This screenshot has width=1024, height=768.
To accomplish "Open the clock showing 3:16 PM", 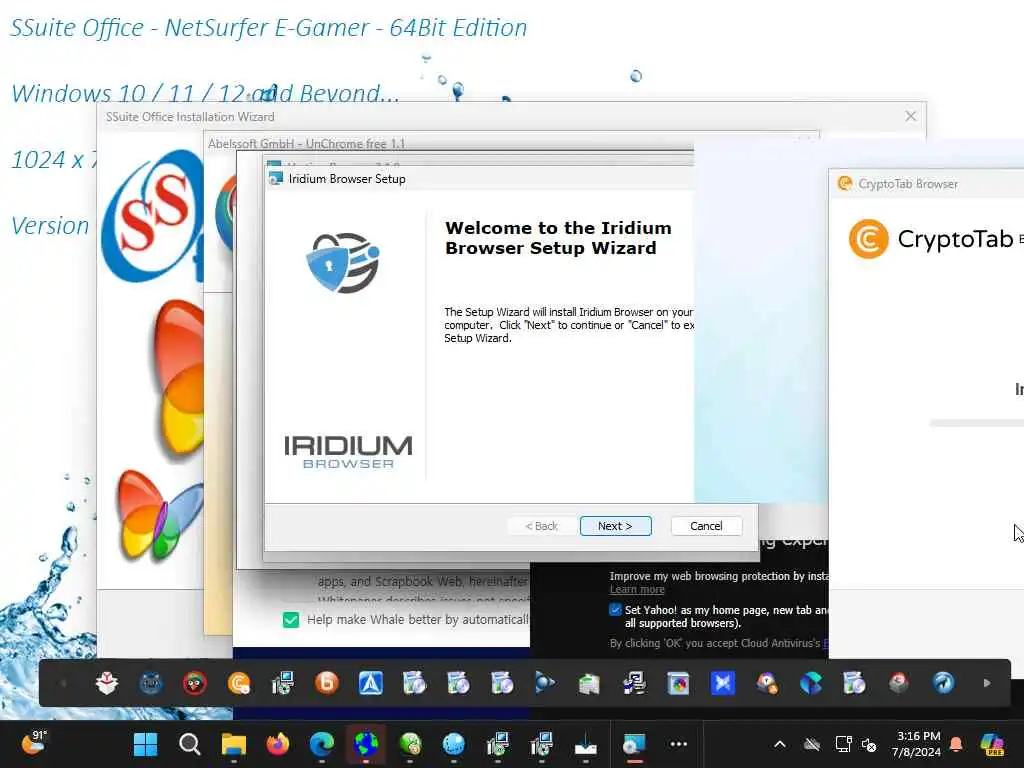I will click(918, 744).
